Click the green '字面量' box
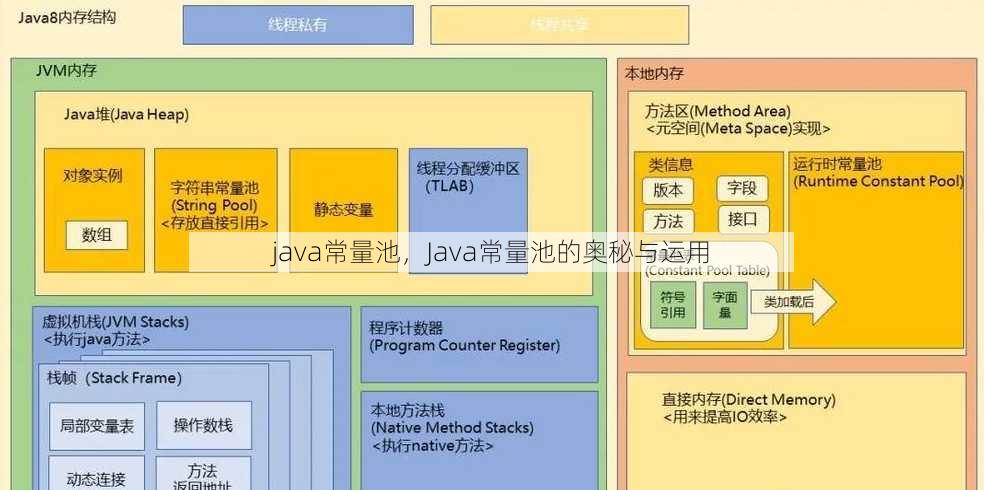This screenshot has width=984, height=490. pos(725,305)
